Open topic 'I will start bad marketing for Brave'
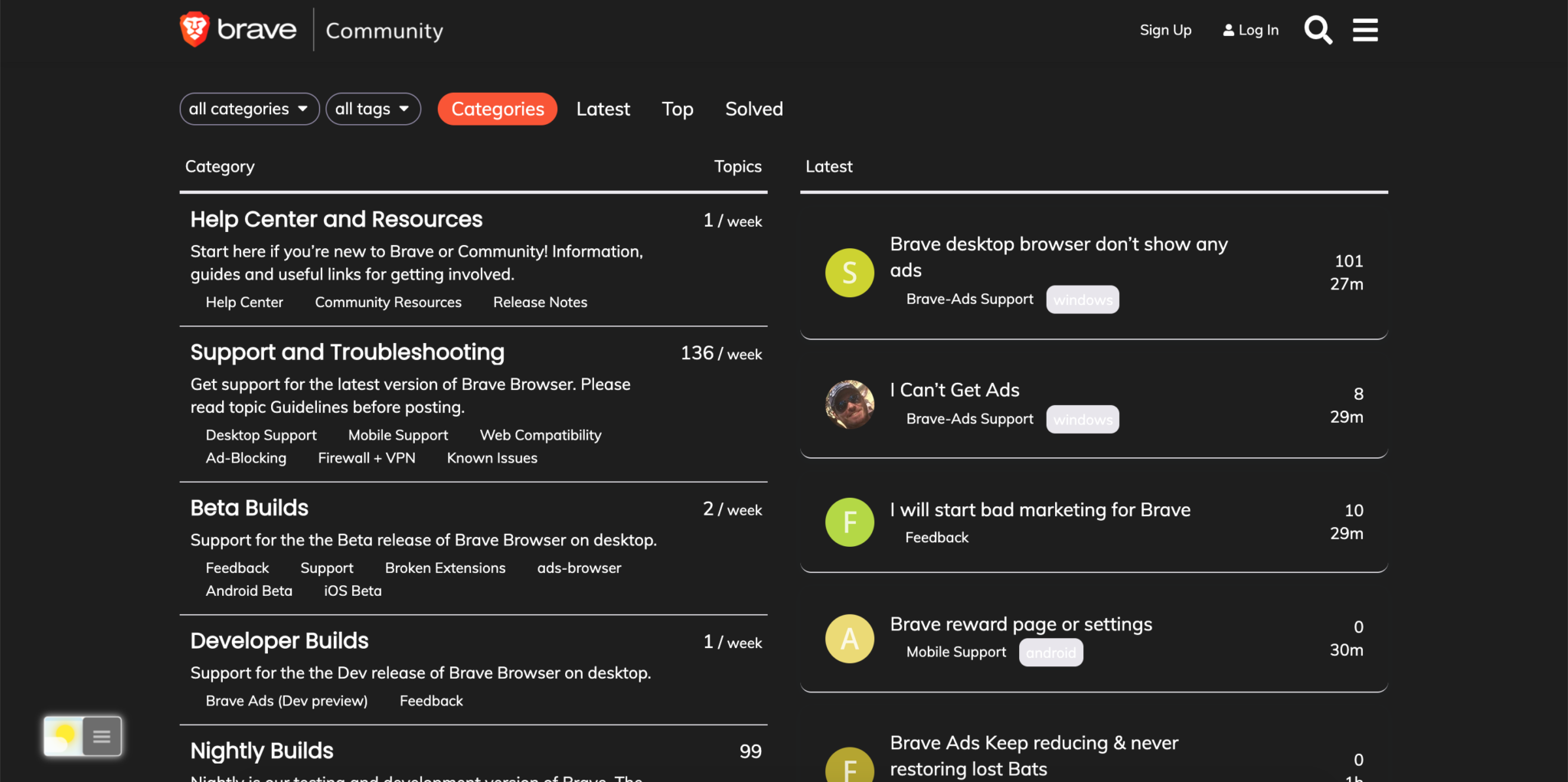The height and width of the screenshot is (782, 1568). (x=1040, y=510)
